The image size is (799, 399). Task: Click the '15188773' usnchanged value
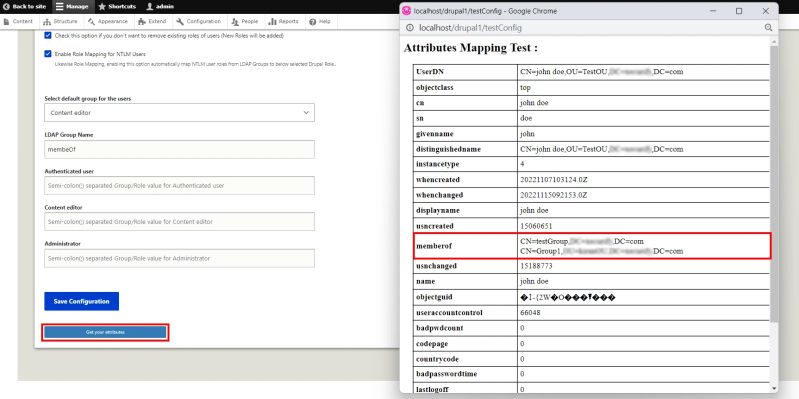(536, 266)
